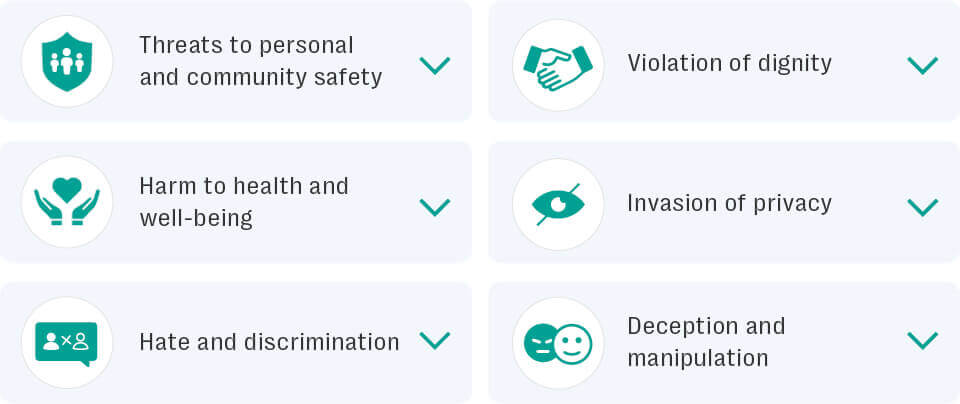Select "Deception and manipulation" label text
The image size is (960, 404).
706,342
